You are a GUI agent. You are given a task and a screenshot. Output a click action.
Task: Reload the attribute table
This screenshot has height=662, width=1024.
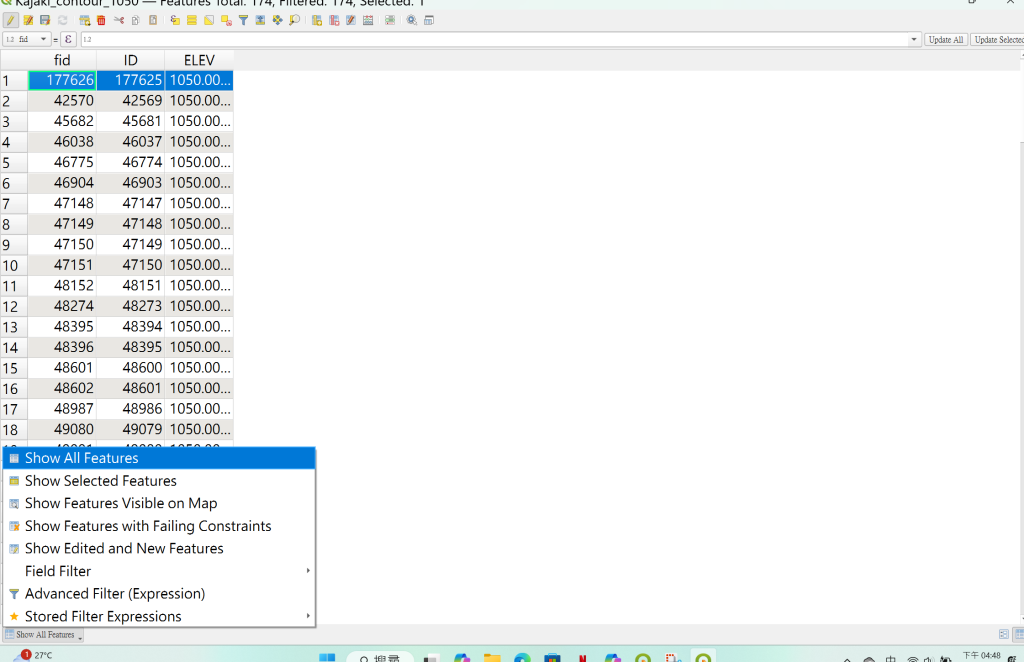click(x=63, y=20)
